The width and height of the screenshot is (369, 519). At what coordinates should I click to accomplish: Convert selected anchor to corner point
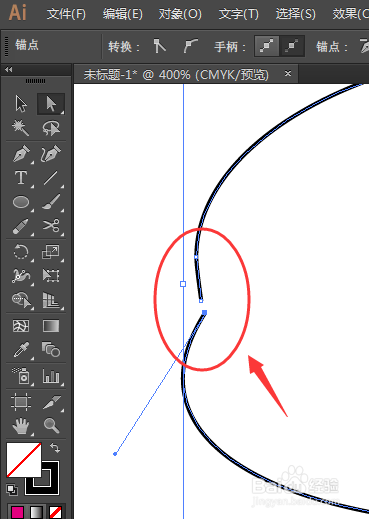pos(159,46)
